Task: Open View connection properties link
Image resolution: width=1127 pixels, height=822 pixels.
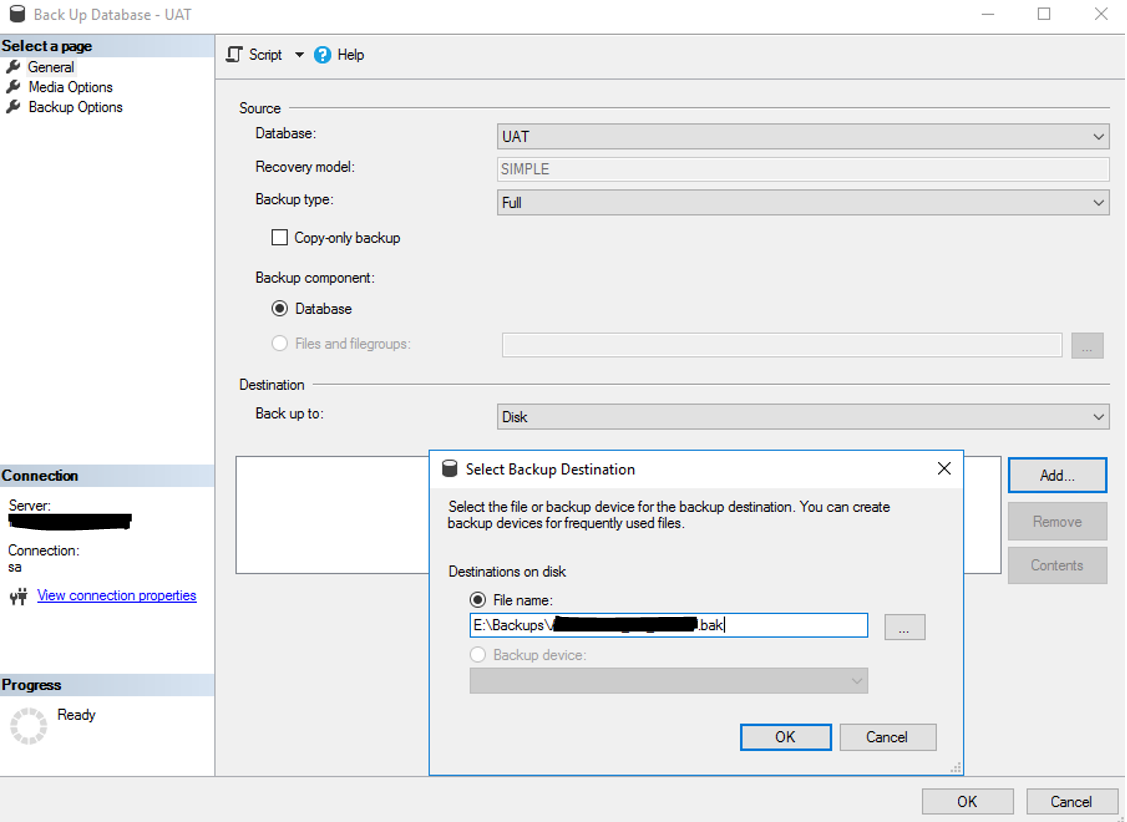Action: [x=116, y=596]
